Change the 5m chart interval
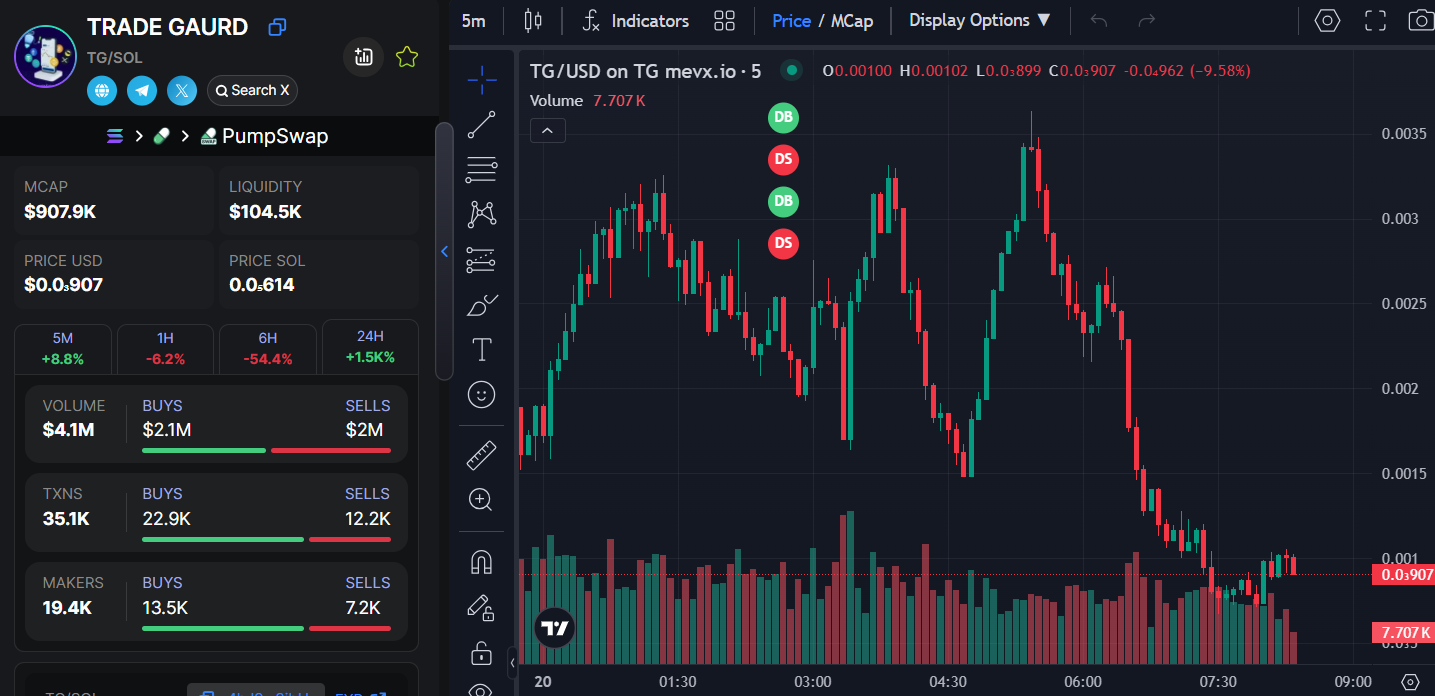The width and height of the screenshot is (1435, 696). click(x=474, y=20)
